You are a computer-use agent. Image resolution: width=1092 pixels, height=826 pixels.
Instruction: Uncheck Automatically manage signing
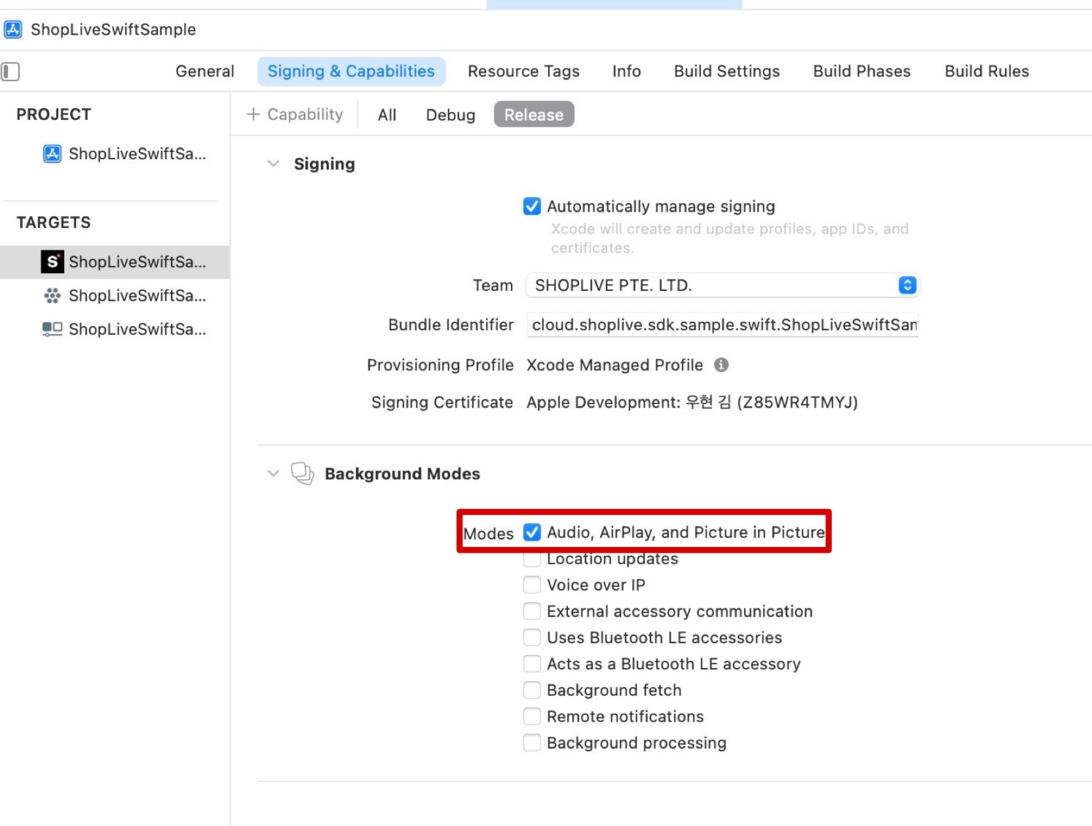point(532,206)
